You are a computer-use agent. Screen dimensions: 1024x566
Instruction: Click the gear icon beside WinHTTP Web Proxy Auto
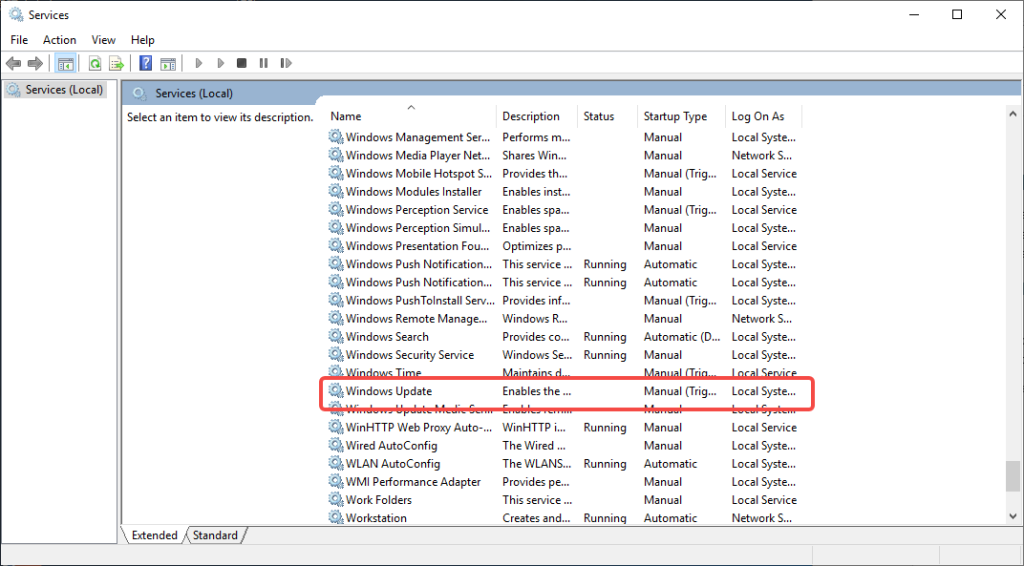point(336,427)
